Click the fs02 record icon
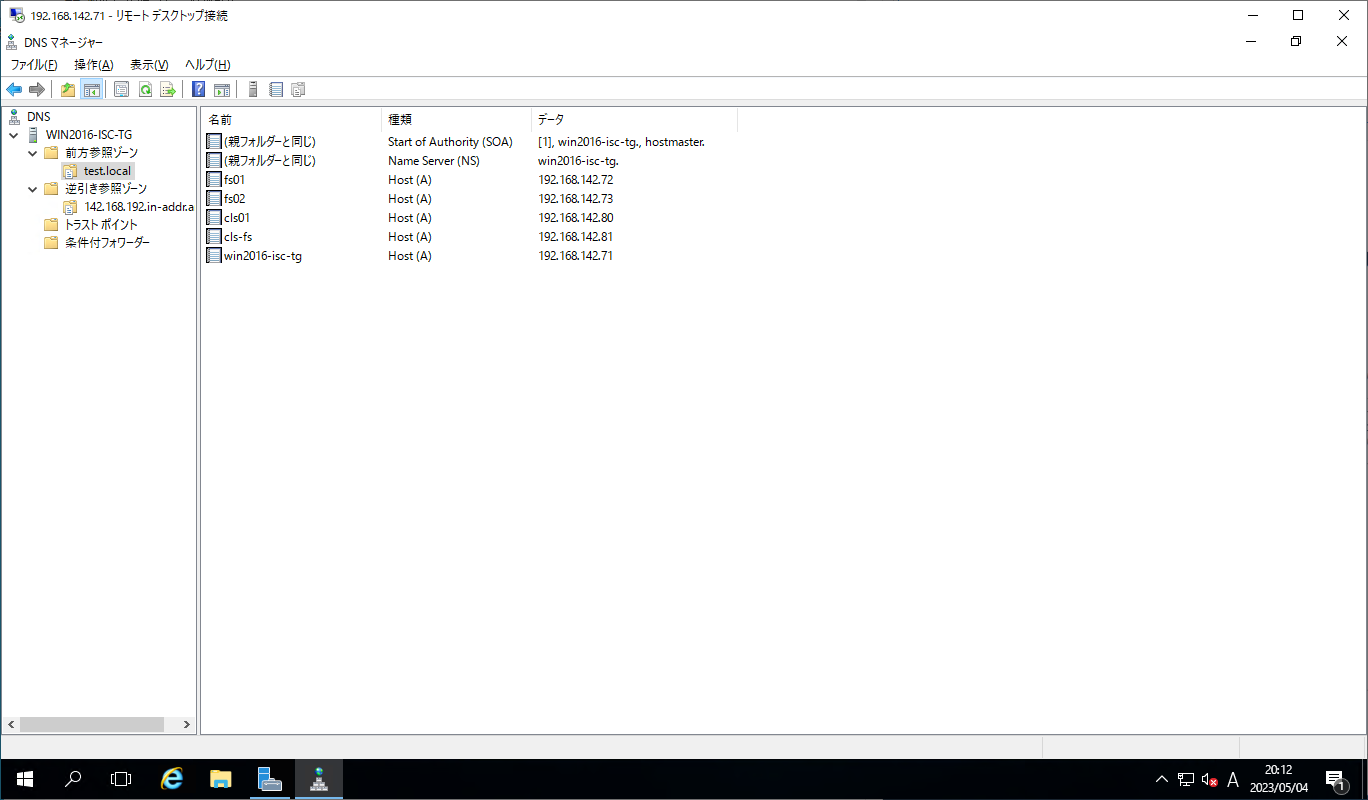1368x800 pixels. pos(214,199)
